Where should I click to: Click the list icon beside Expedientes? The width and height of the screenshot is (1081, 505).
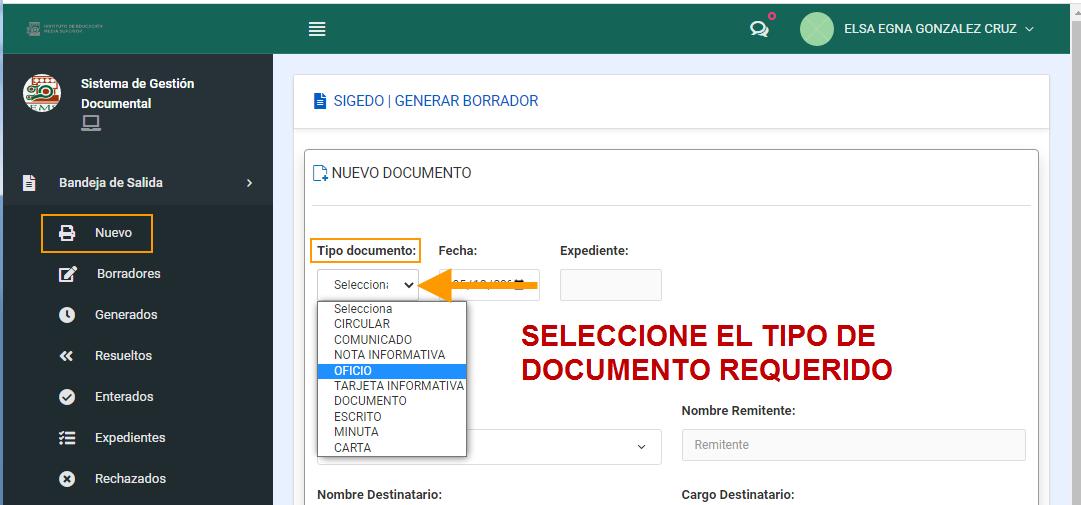(67, 437)
